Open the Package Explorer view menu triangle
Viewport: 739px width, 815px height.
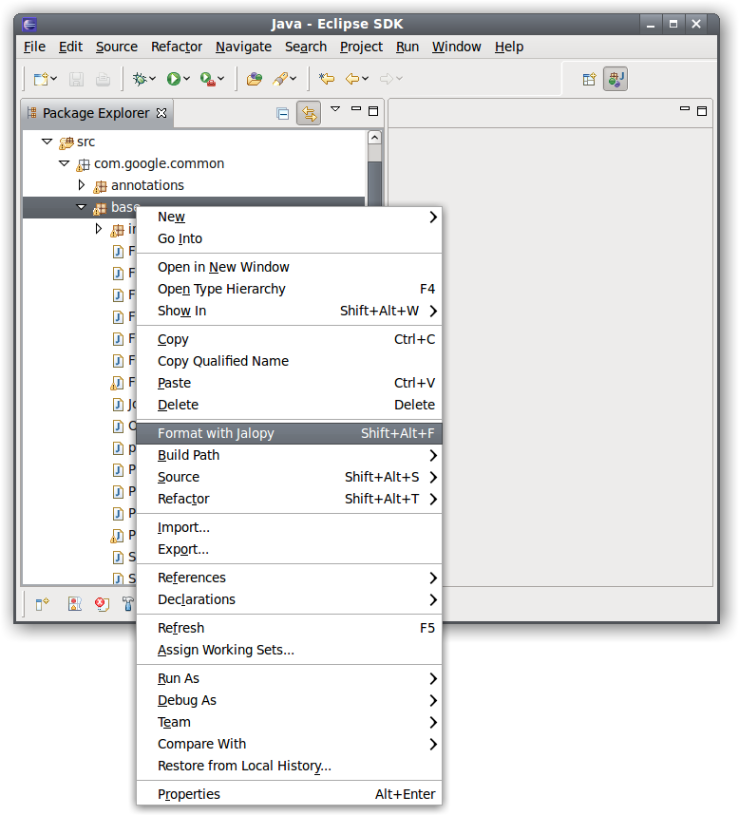(x=335, y=109)
